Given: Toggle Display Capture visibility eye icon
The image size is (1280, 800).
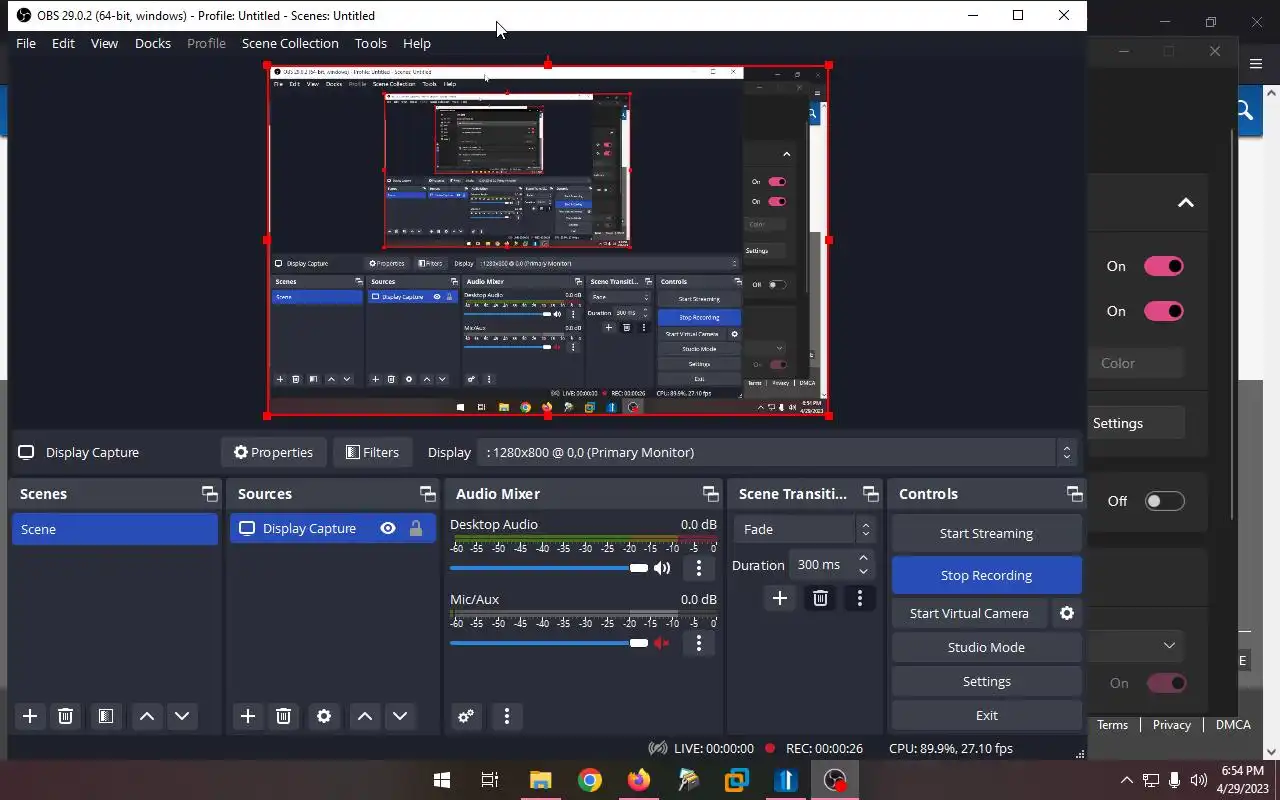Looking at the screenshot, I should pos(388,528).
